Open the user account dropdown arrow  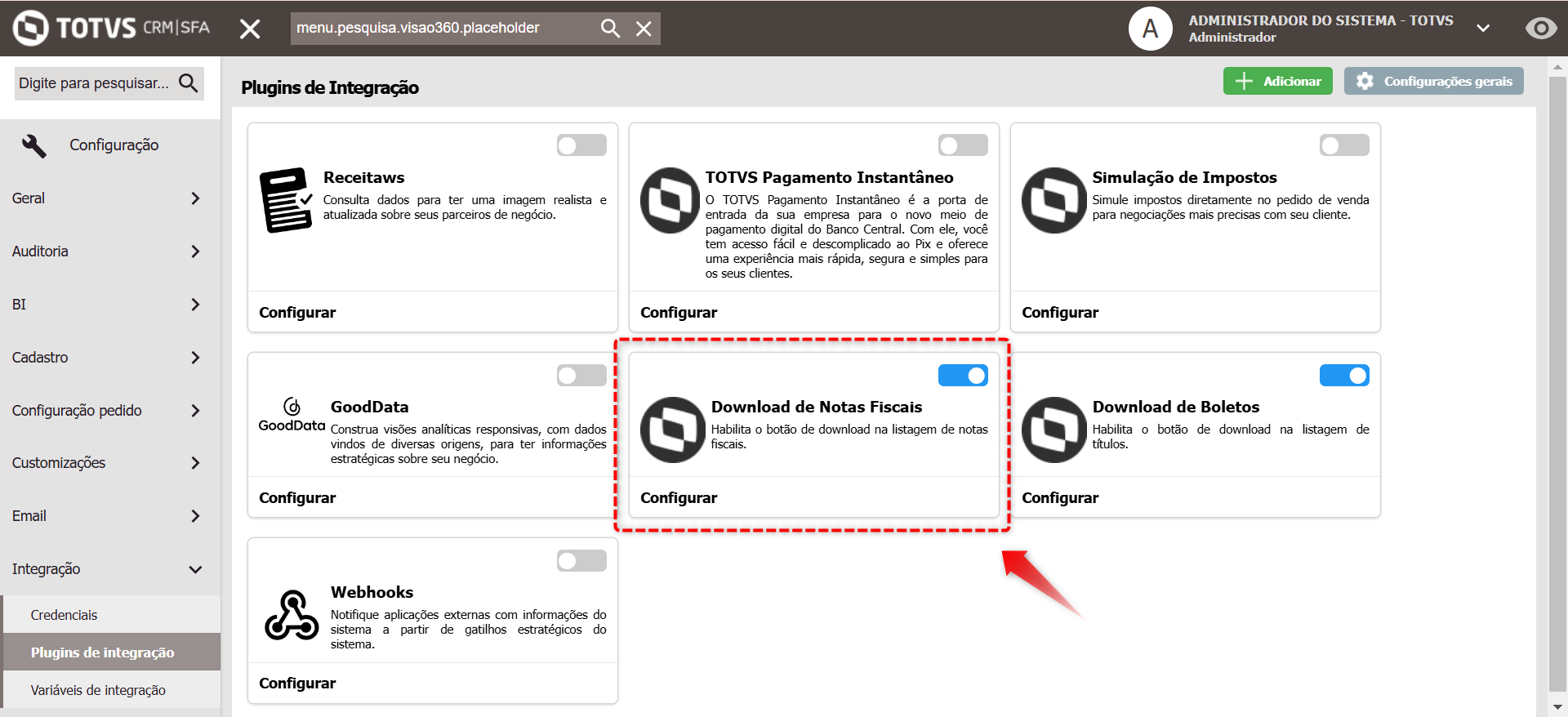tap(1483, 29)
